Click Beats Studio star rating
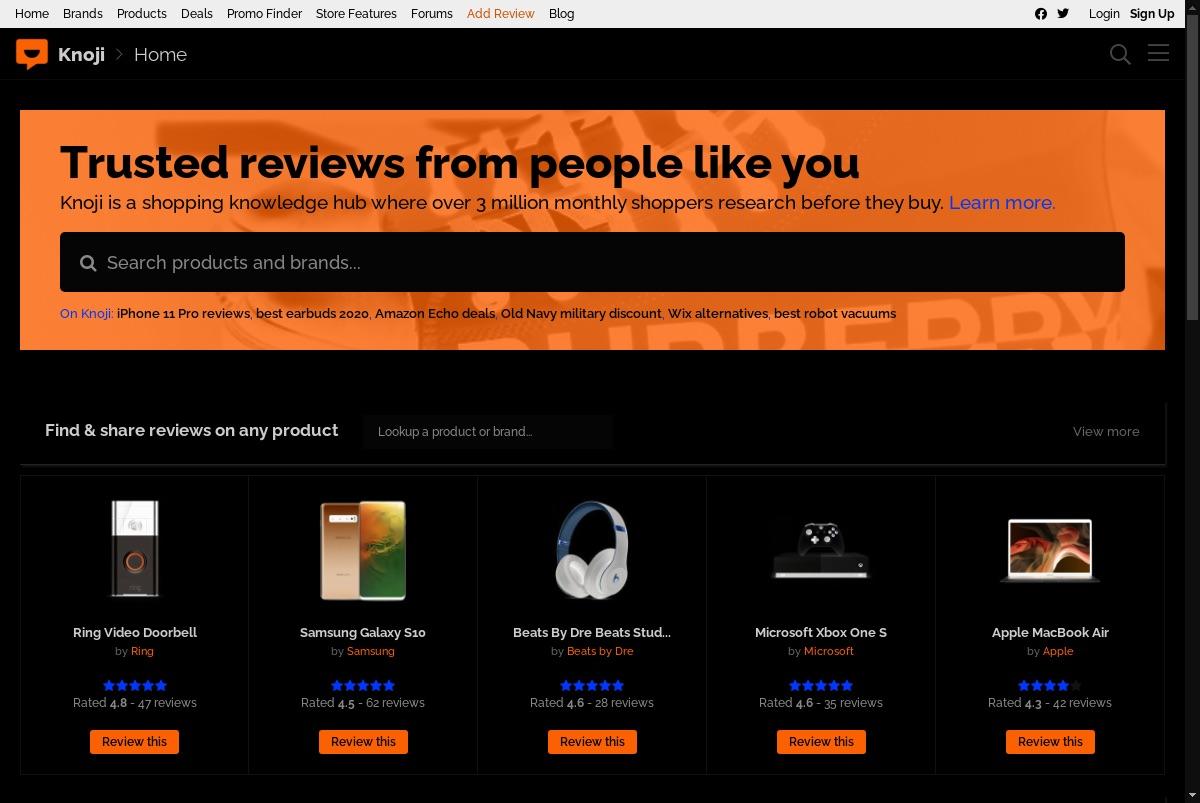Screen dimensions: 1200x803 [x=592, y=685]
